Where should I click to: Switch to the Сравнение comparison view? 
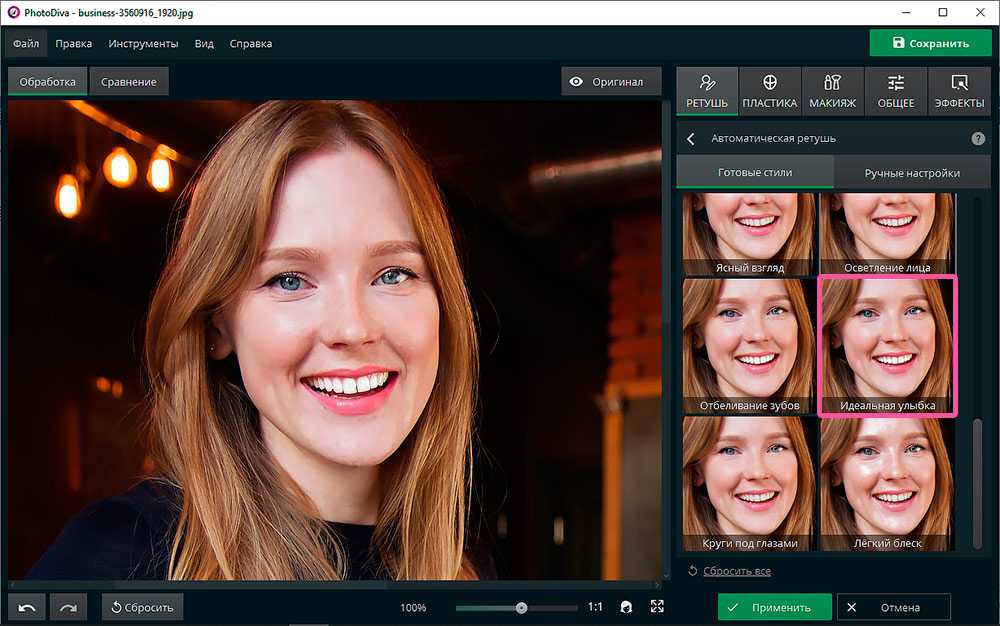pos(128,82)
